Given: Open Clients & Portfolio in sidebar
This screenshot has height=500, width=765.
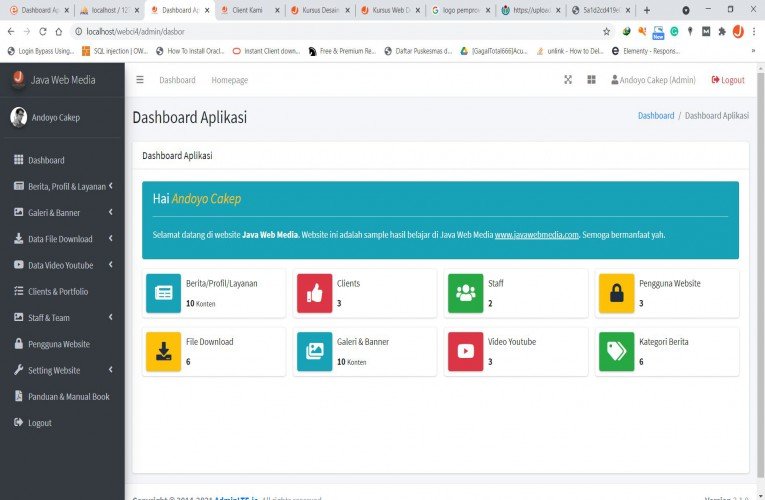Looking at the screenshot, I should 62,291.
